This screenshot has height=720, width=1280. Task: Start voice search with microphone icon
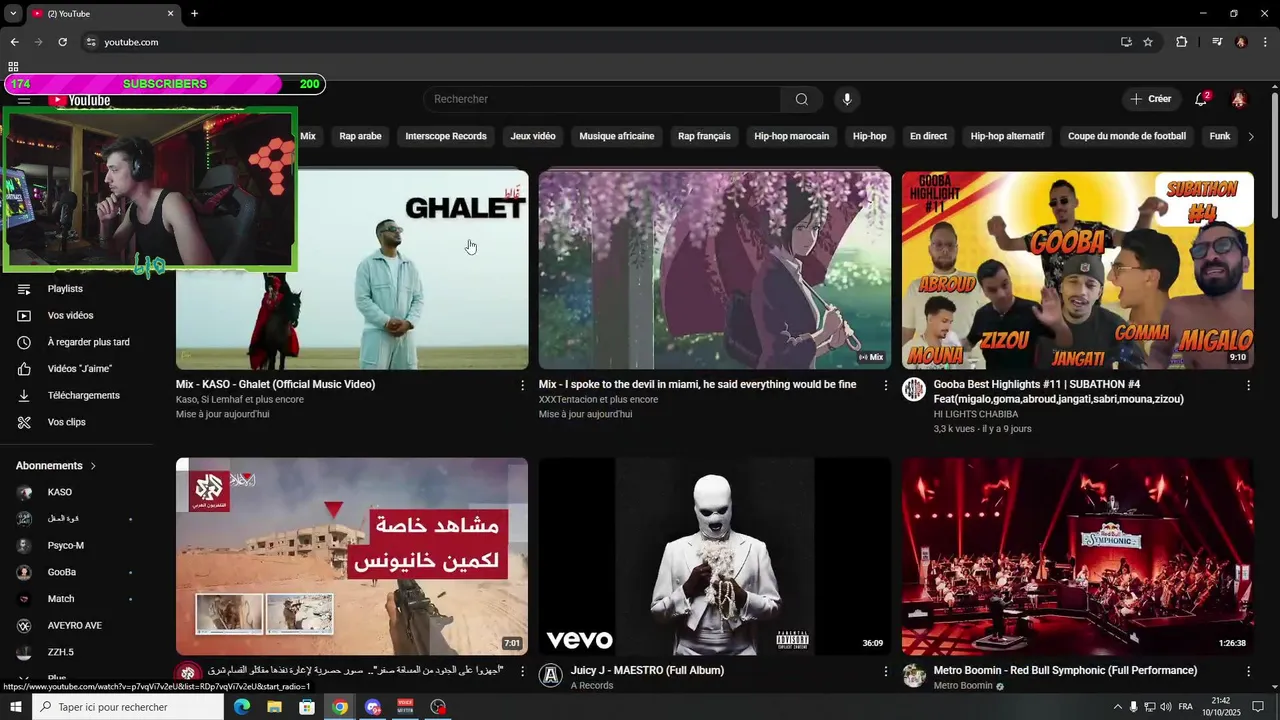[847, 99]
